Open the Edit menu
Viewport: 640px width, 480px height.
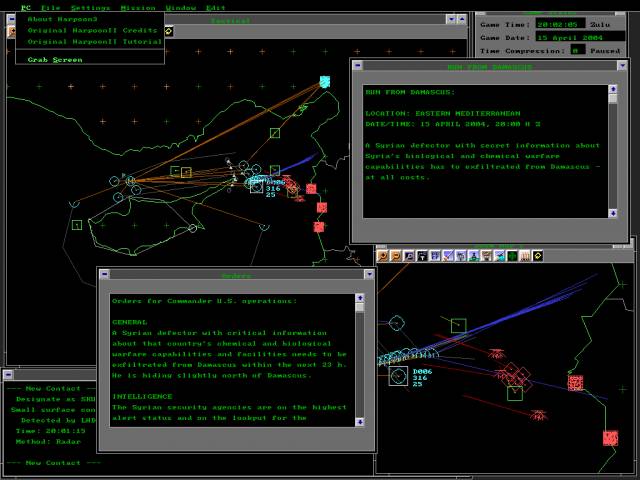(x=216, y=8)
